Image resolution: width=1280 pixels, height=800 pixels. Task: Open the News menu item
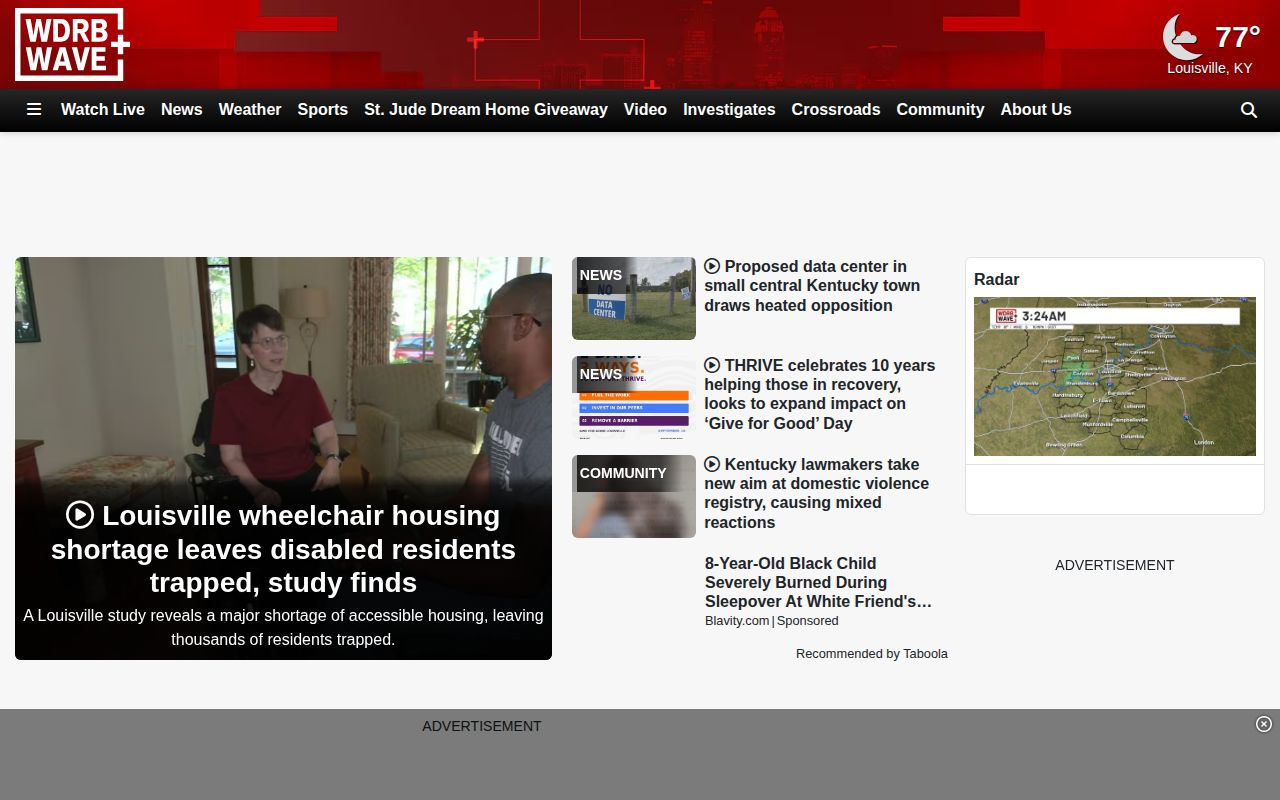(182, 110)
